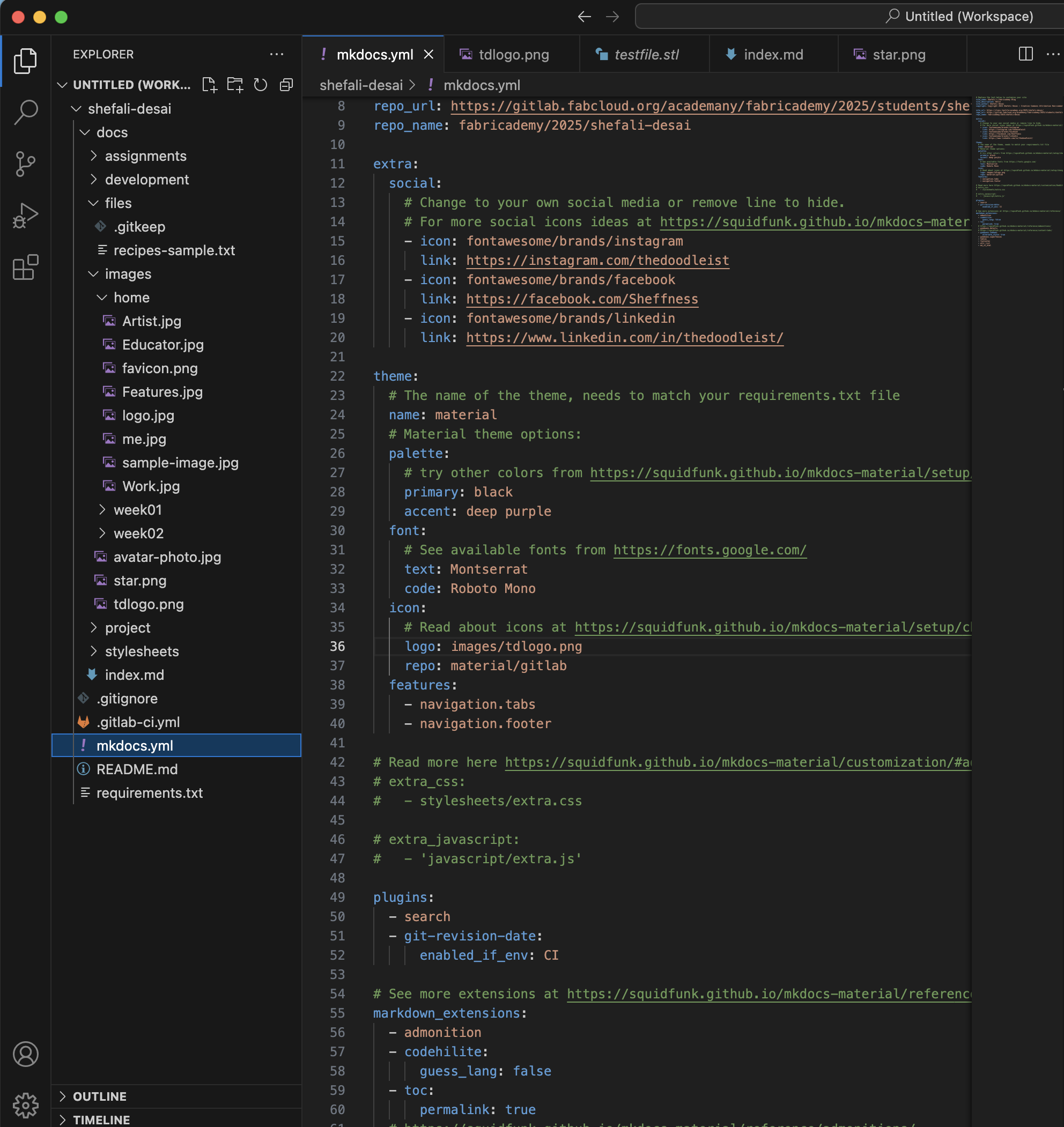Open Artist.jpg in the home folder
The height and width of the screenshot is (1127, 1064).
pyautogui.click(x=176, y=321)
